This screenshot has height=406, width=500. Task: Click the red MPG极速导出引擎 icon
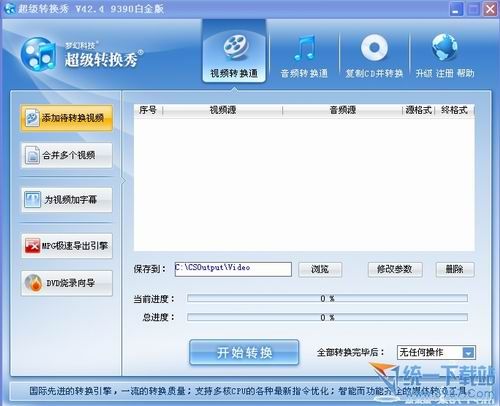[x=32, y=246]
